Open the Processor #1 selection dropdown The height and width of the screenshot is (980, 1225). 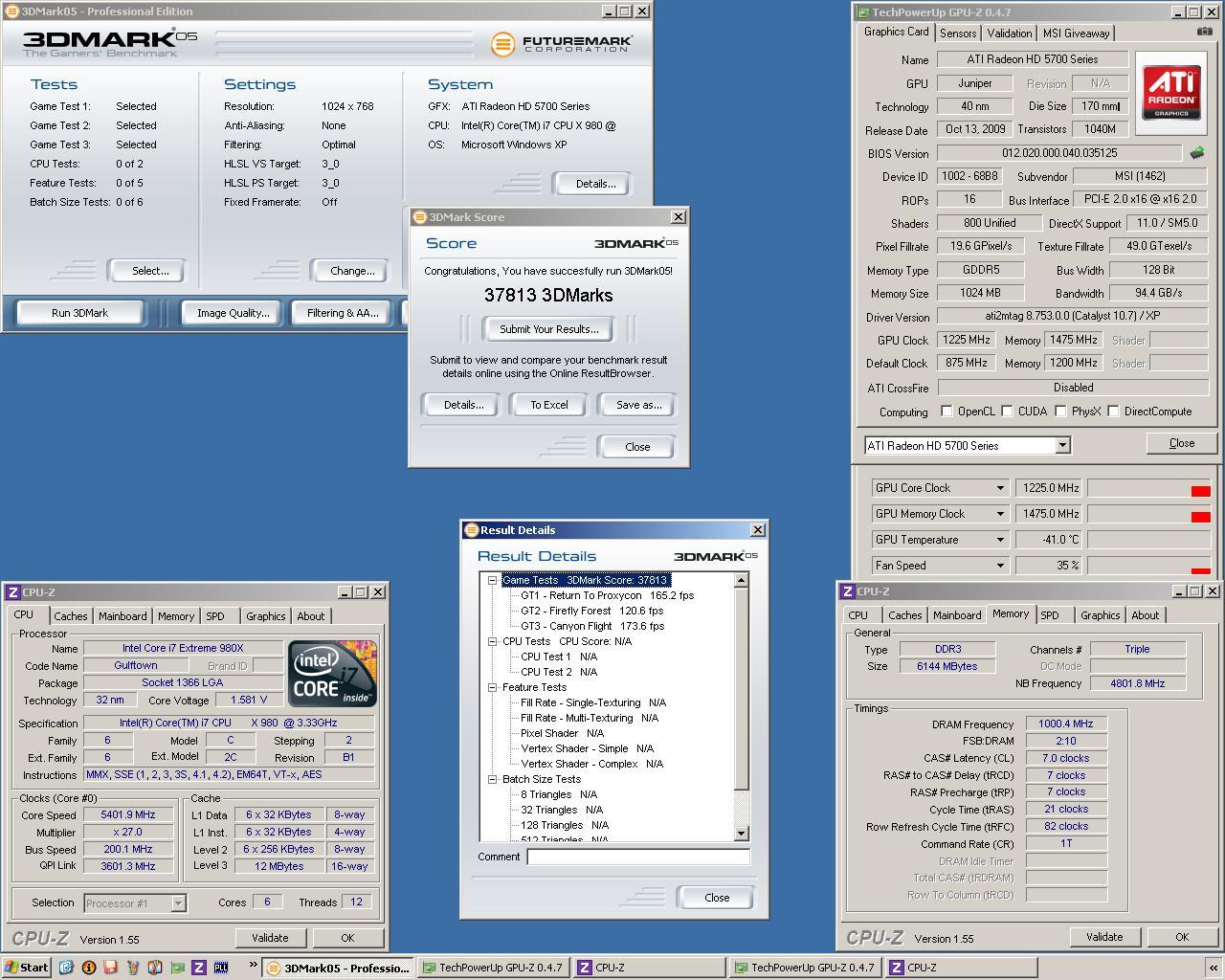click(178, 902)
